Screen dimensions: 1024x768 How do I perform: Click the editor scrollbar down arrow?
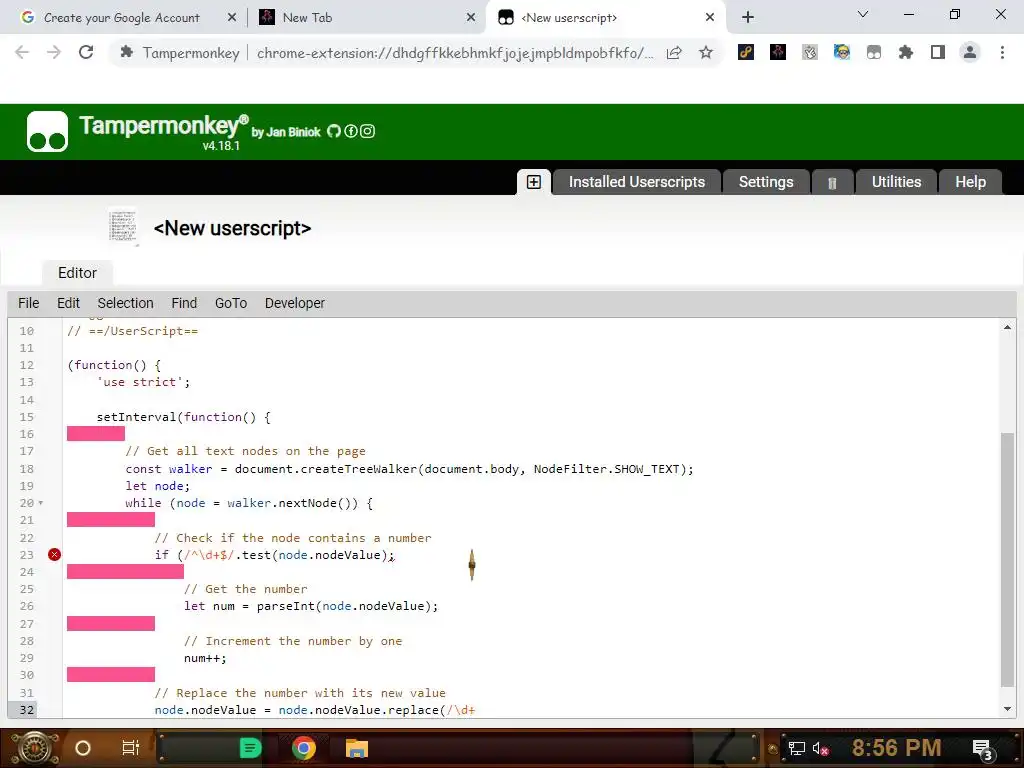click(1007, 709)
